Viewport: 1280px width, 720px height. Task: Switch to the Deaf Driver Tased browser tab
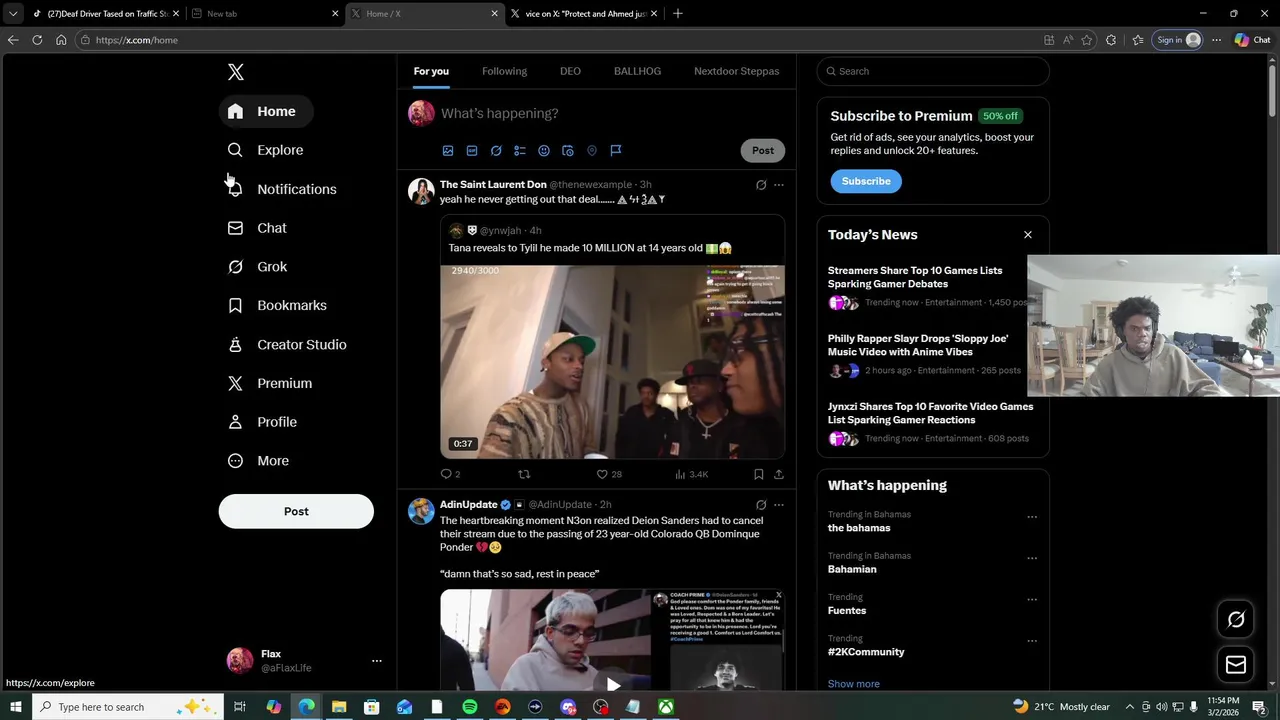104,14
